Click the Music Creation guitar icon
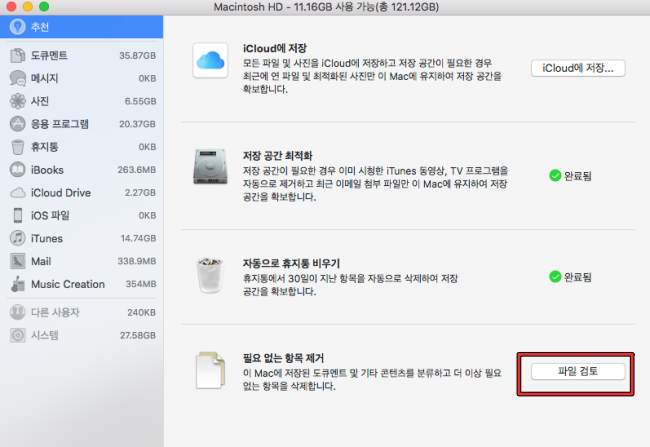Image resolution: width=650 pixels, height=447 pixels. (x=17, y=284)
